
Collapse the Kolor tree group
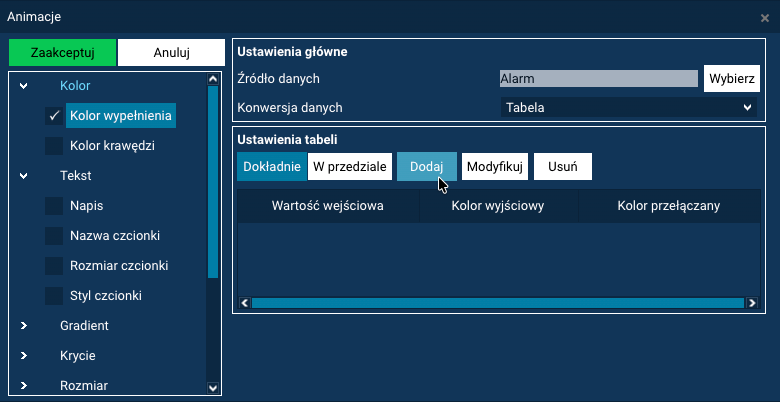pos(24,86)
